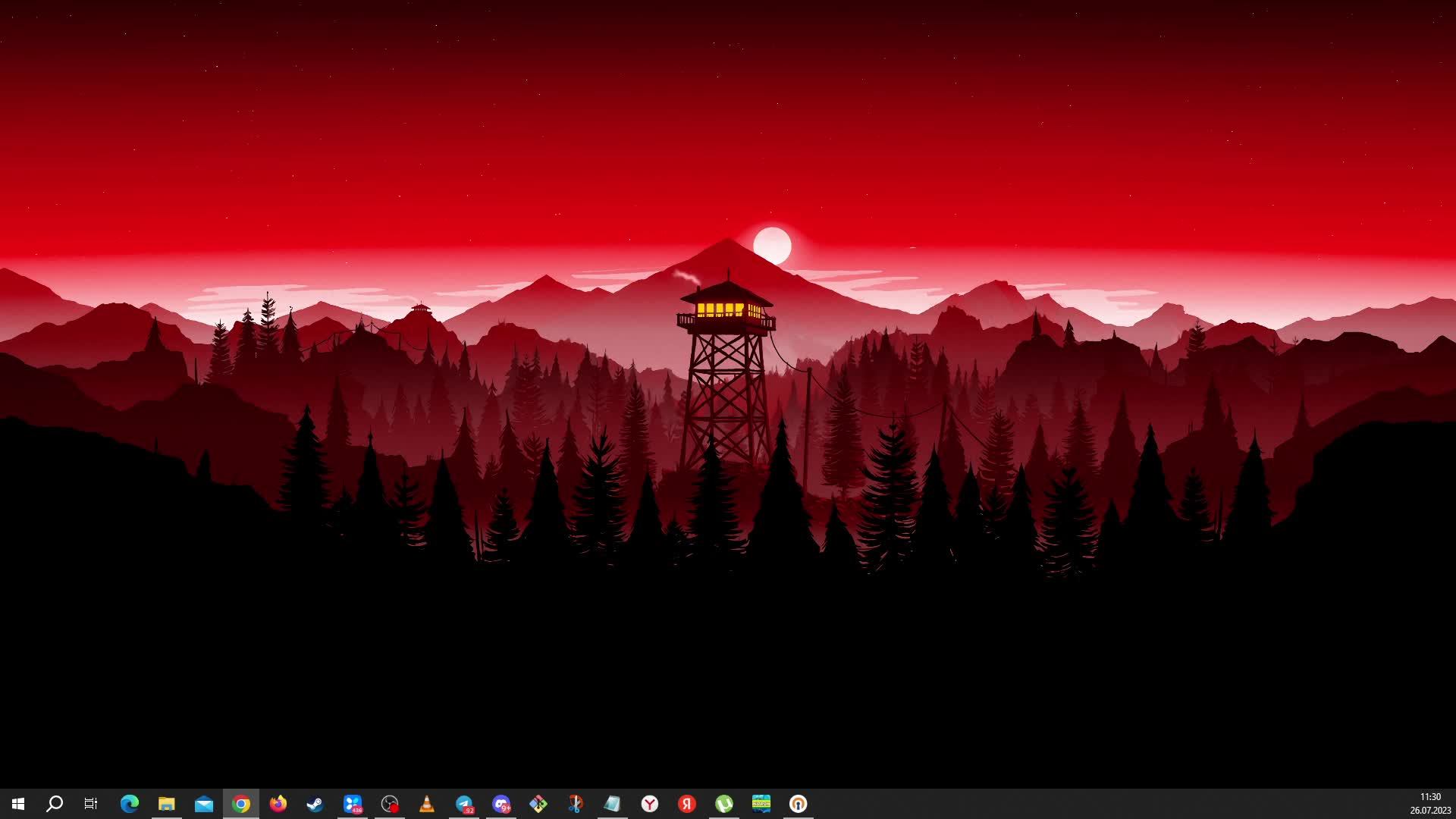Image resolution: width=1456 pixels, height=819 pixels.
Task: Open Steam from the taskbar
Action: 315,804
